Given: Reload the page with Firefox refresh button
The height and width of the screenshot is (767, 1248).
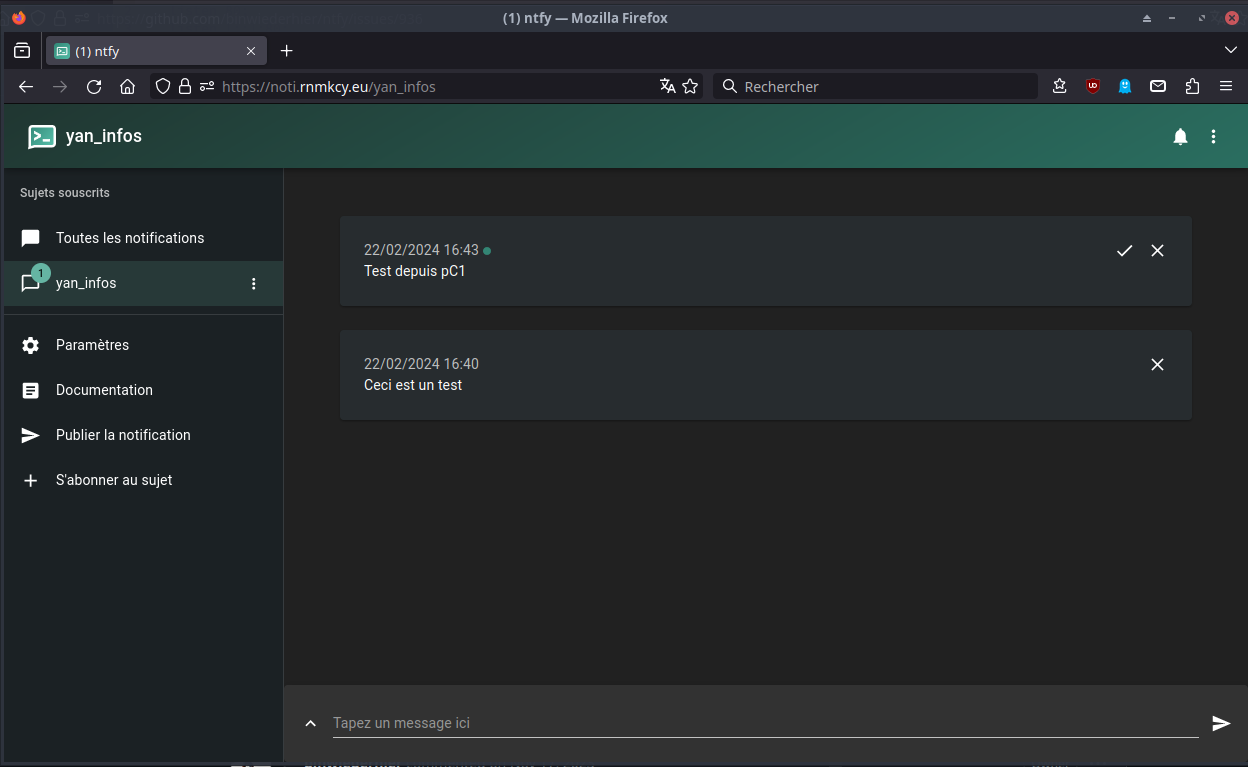Looking at the screenshot, I should pyautogui.click(x=94, y=87).
